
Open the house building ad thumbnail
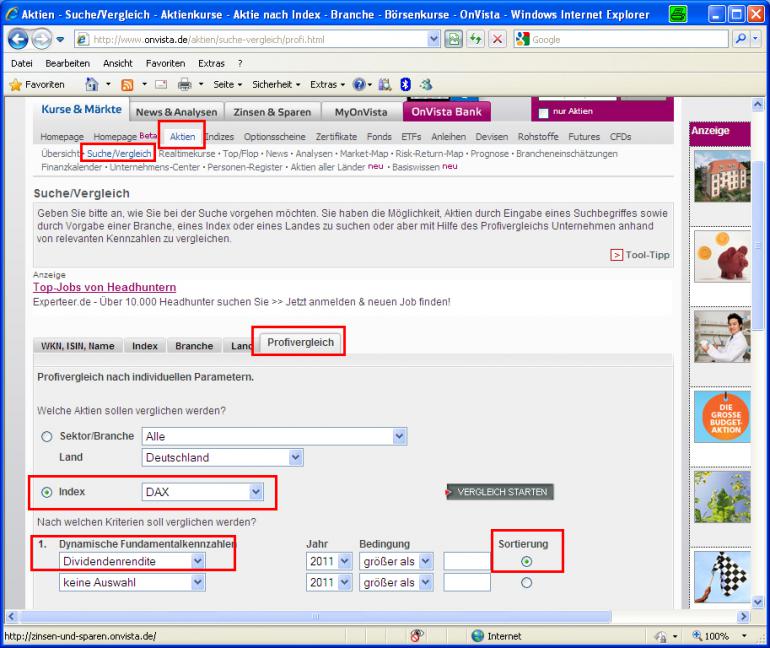(x=722, y=176)
